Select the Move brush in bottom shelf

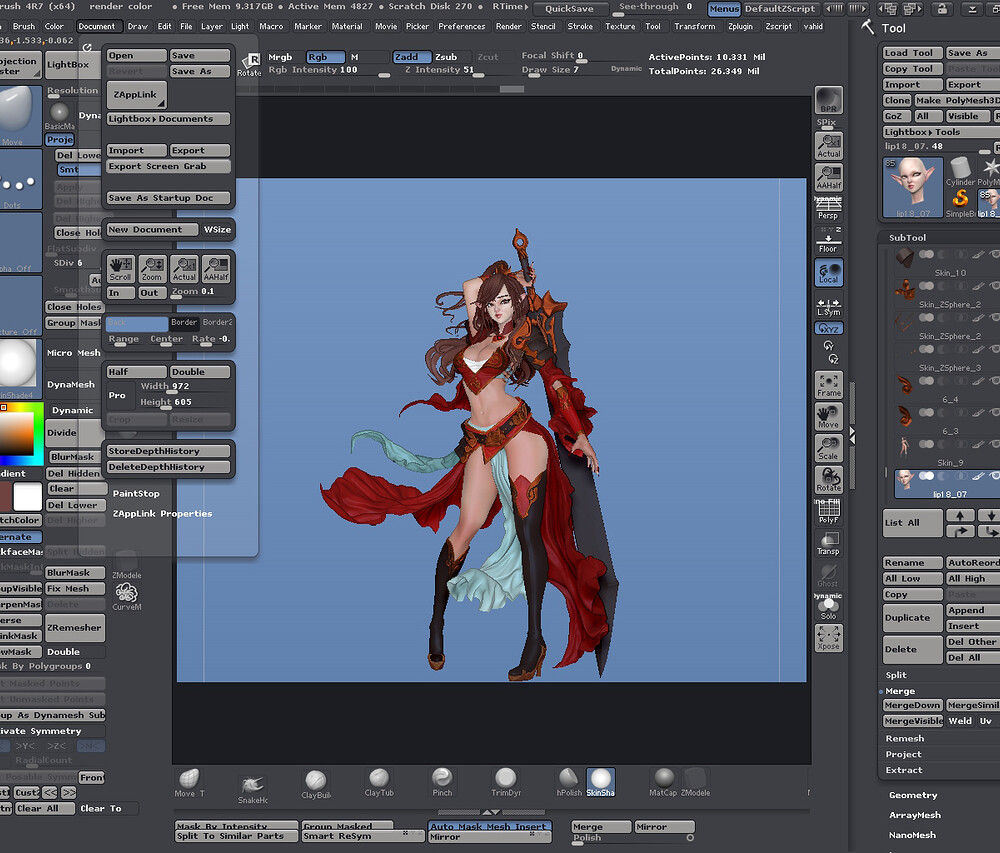point(189,783)
